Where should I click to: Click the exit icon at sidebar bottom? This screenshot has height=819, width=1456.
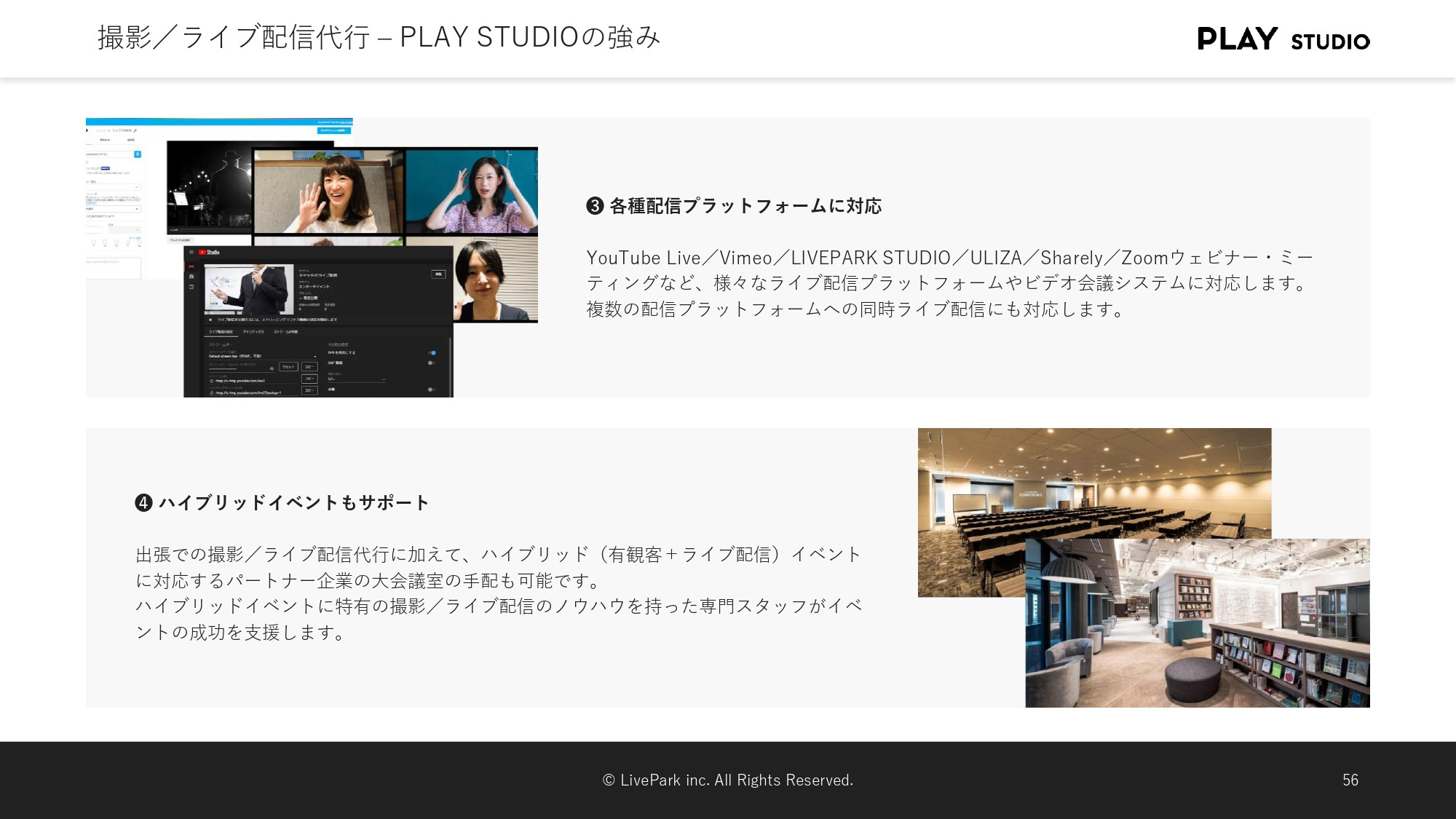coord(191,287)
